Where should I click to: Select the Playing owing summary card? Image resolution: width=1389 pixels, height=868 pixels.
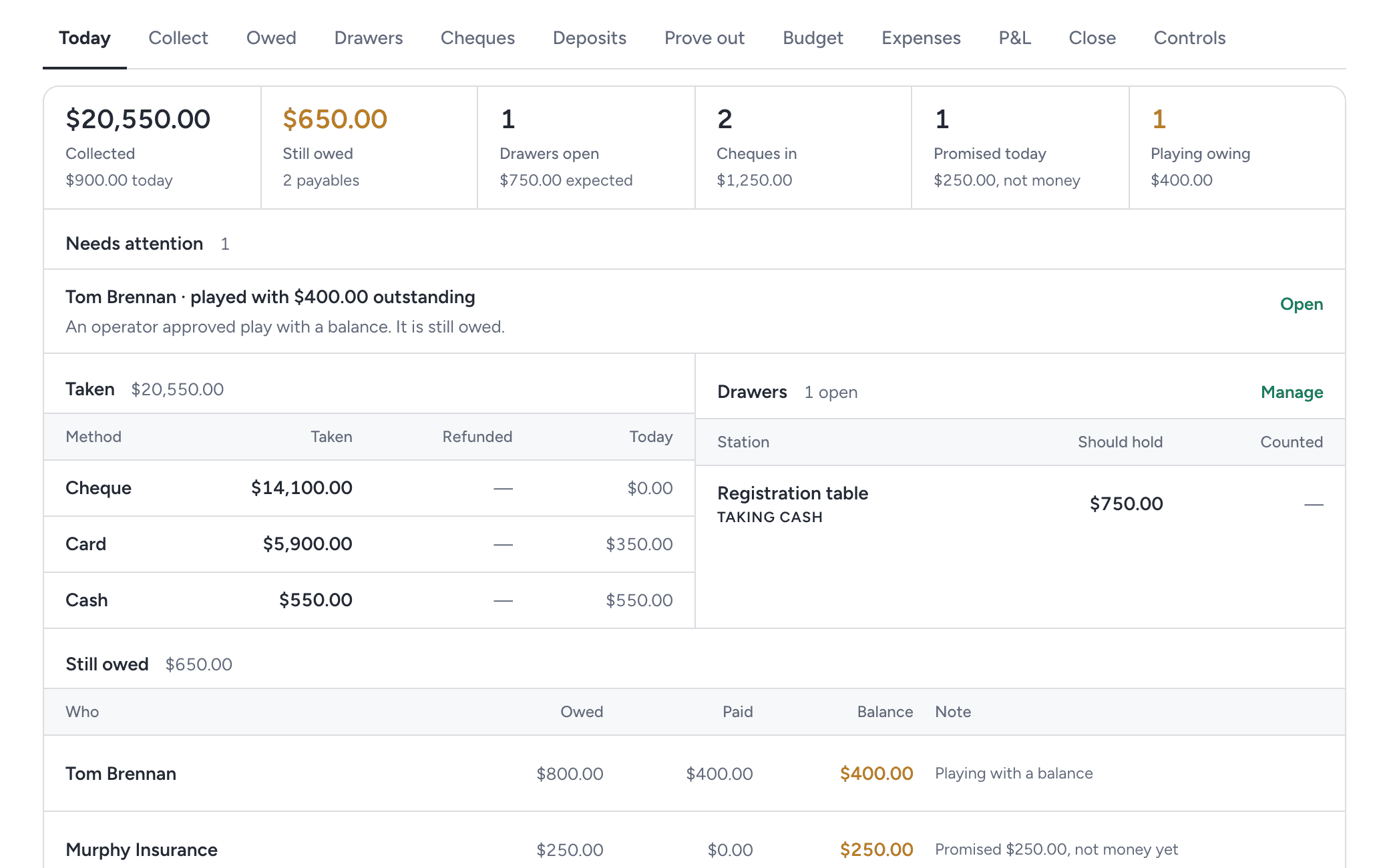(x=1237, y=148)
